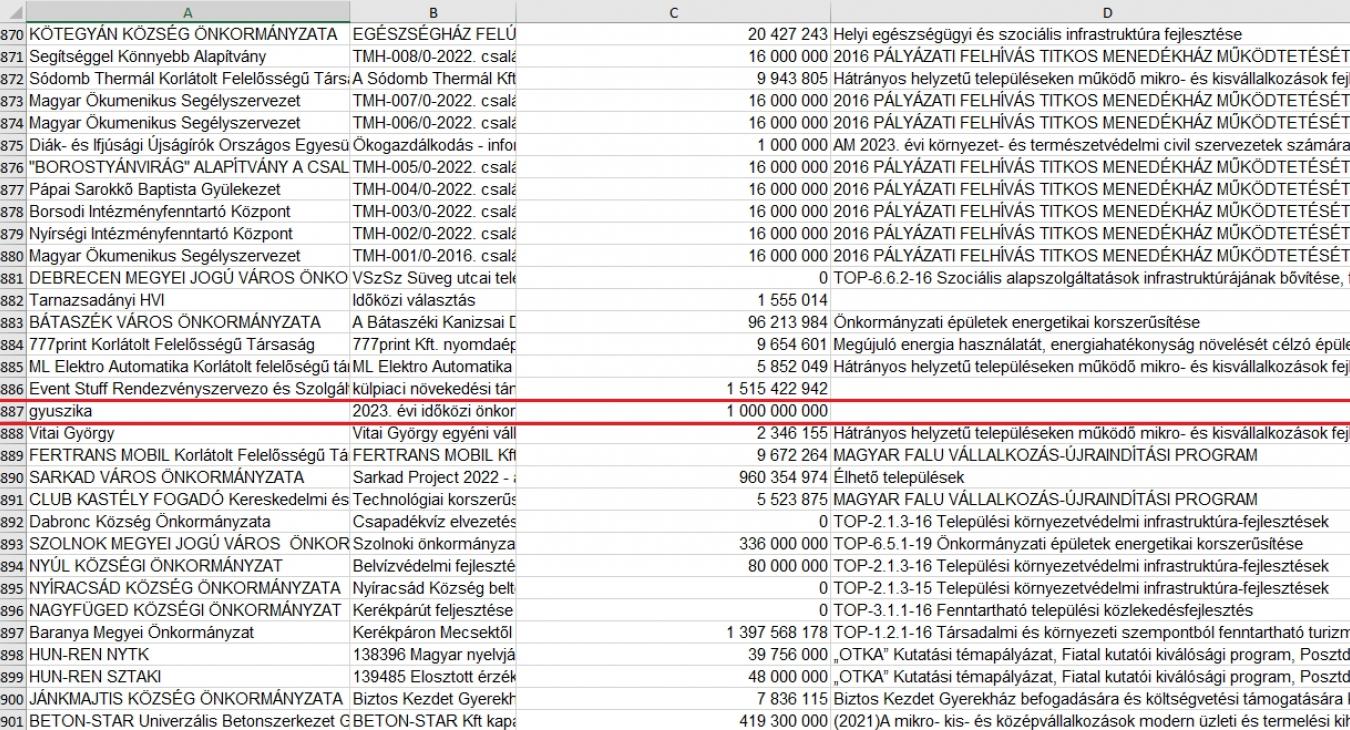Select amount 1 515 422 942
Image resolution: width=1350 pixels, height=730 pixels.
coord(673,389)
